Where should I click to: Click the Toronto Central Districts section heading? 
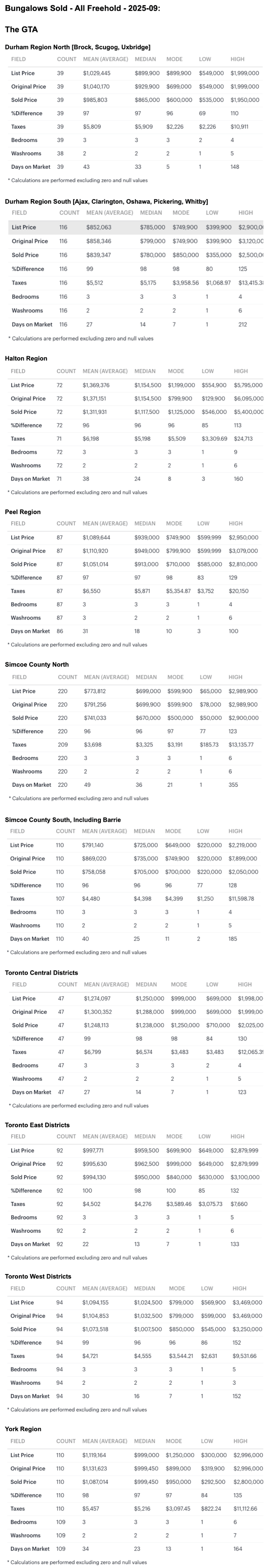pos(41,973)
